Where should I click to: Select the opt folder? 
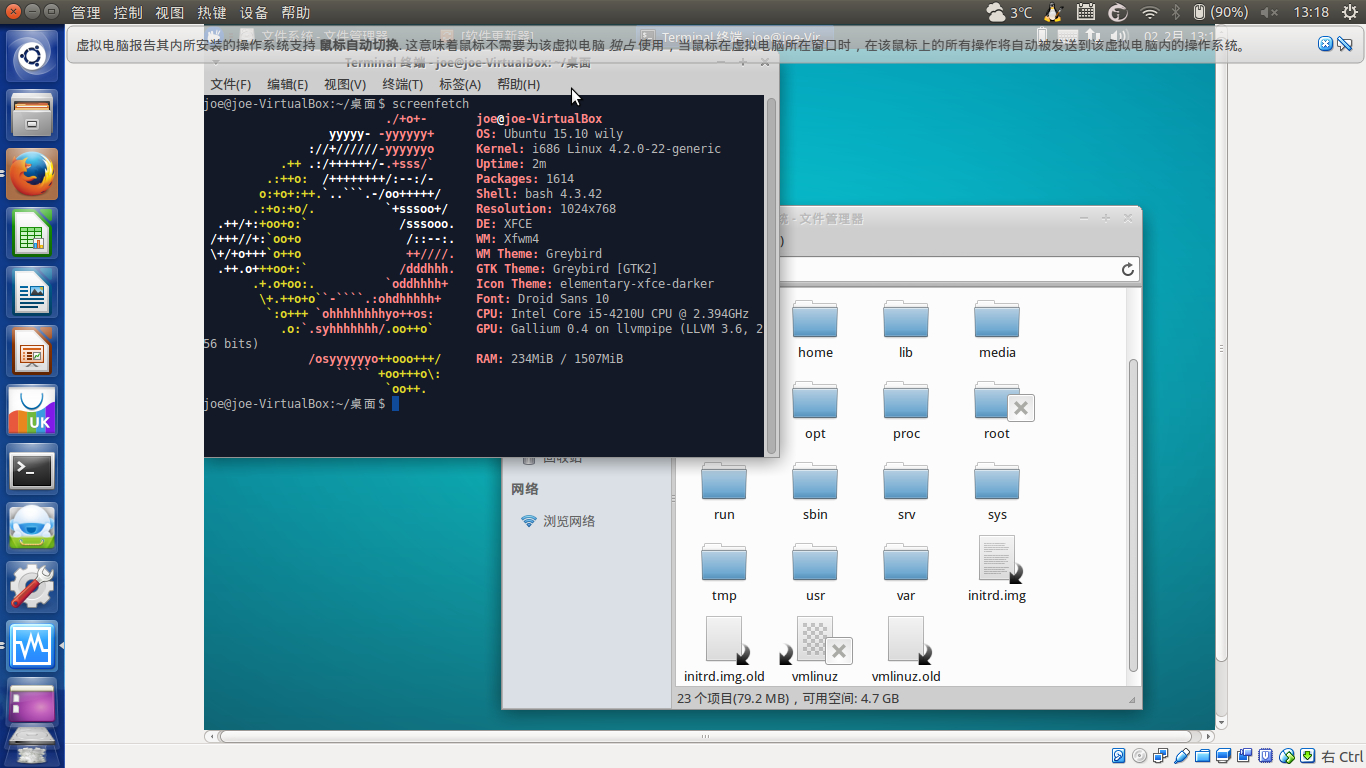tap(815, 411)
